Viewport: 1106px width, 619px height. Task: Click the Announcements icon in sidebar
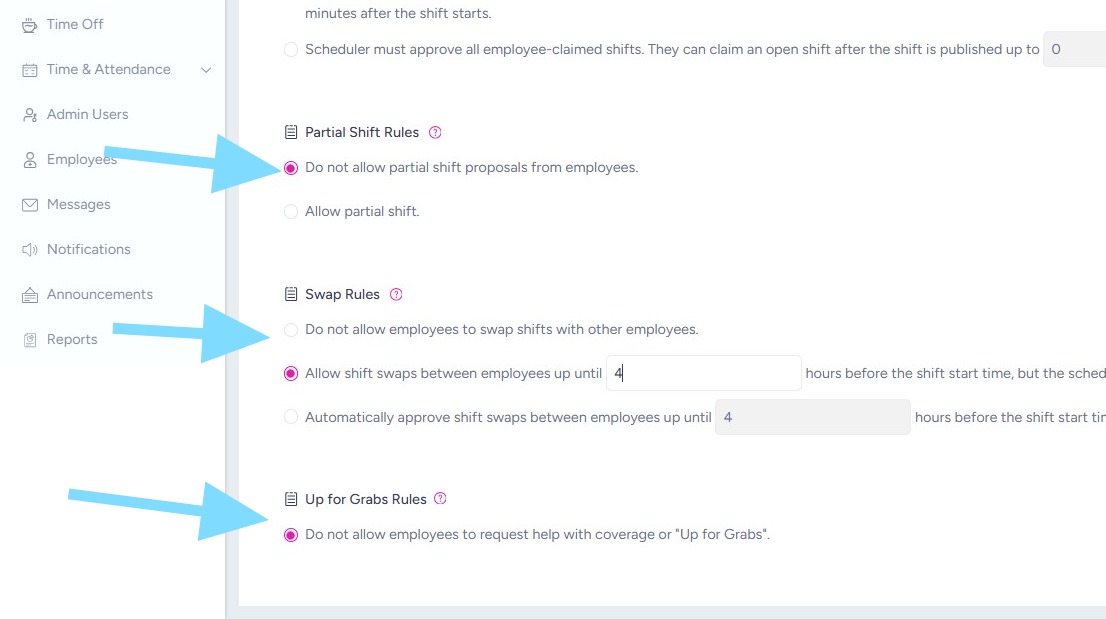[29, 295]
